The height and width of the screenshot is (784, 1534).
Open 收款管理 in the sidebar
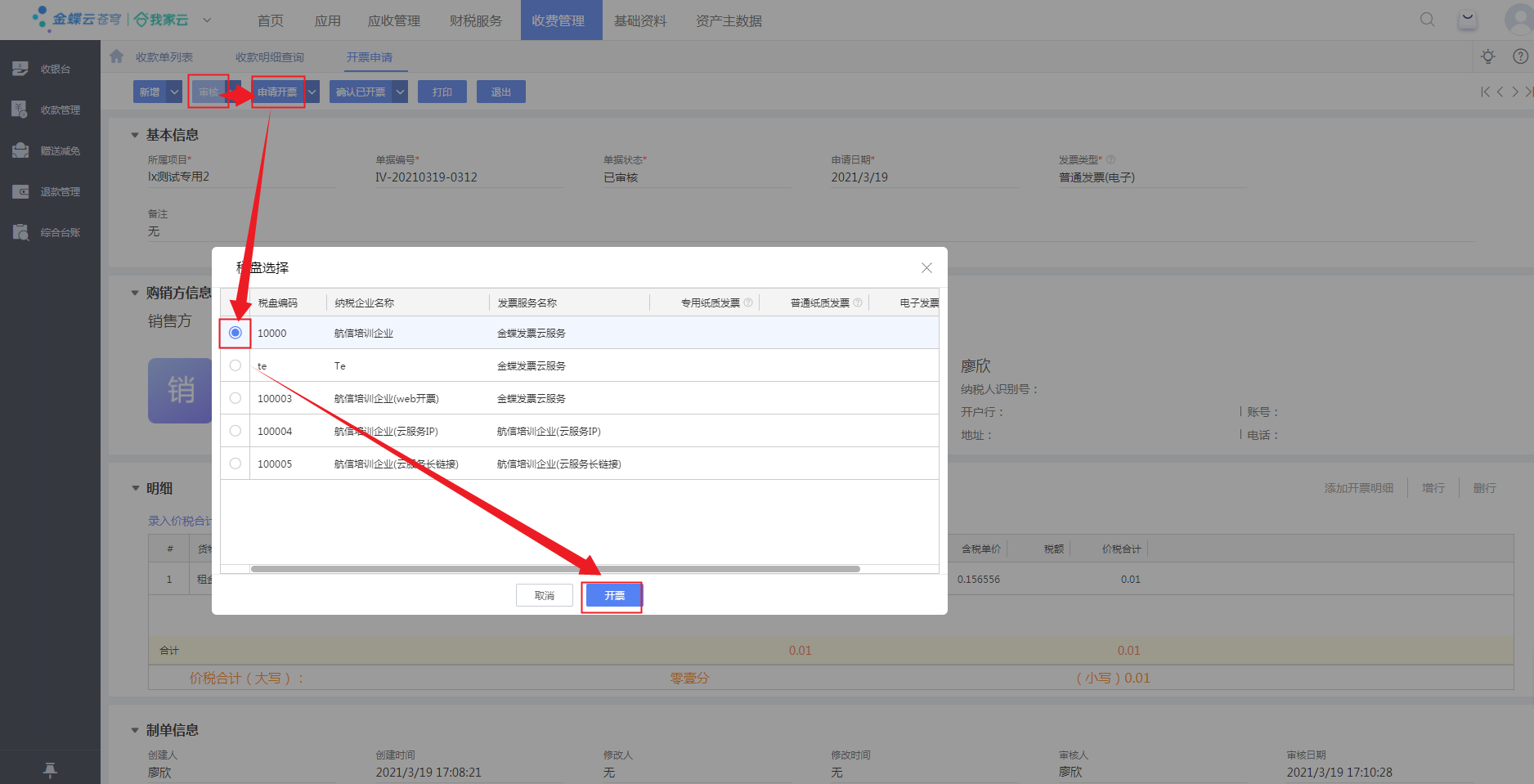(x=49, y=110)
